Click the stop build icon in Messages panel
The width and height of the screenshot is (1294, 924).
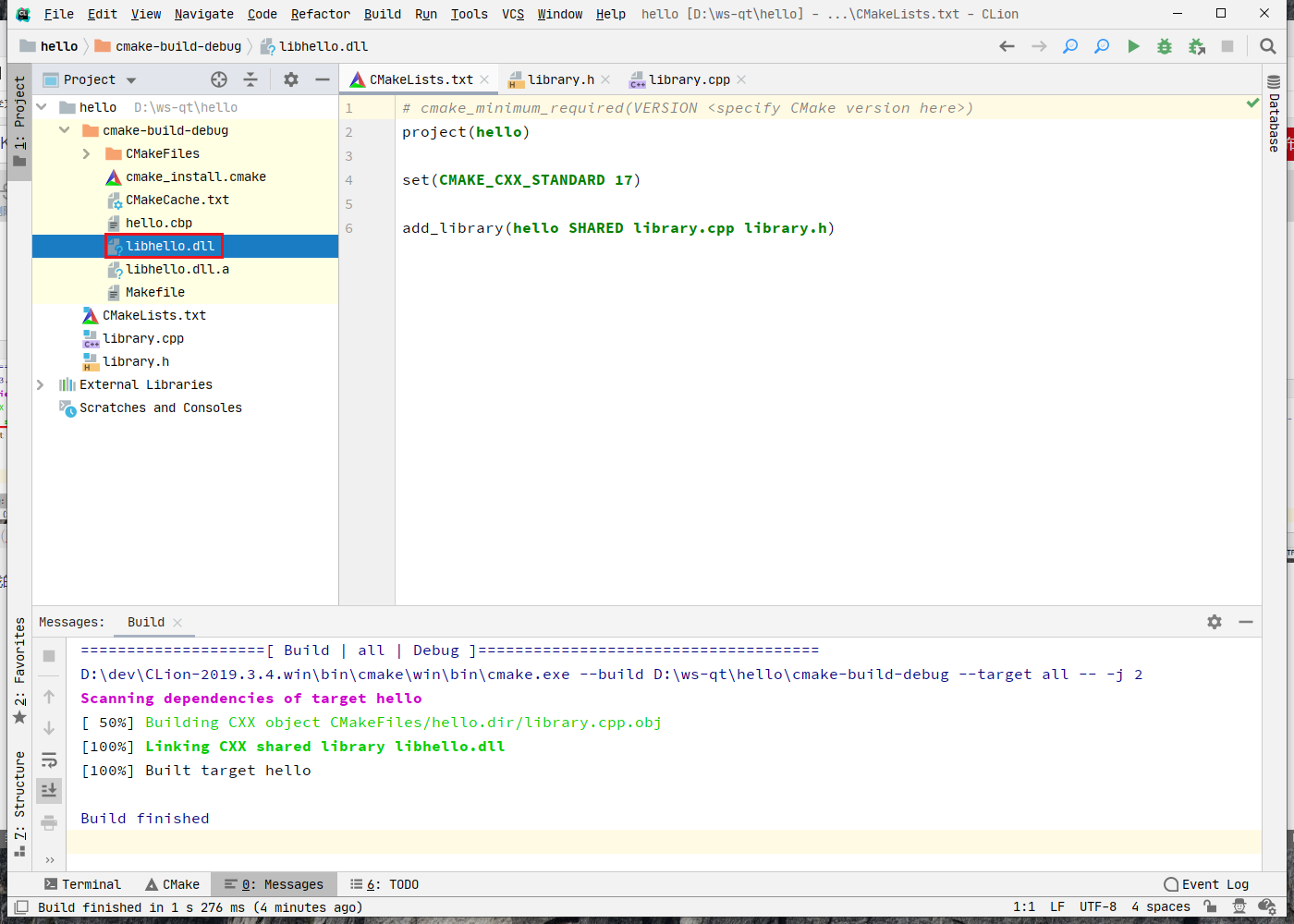point(49,656)
